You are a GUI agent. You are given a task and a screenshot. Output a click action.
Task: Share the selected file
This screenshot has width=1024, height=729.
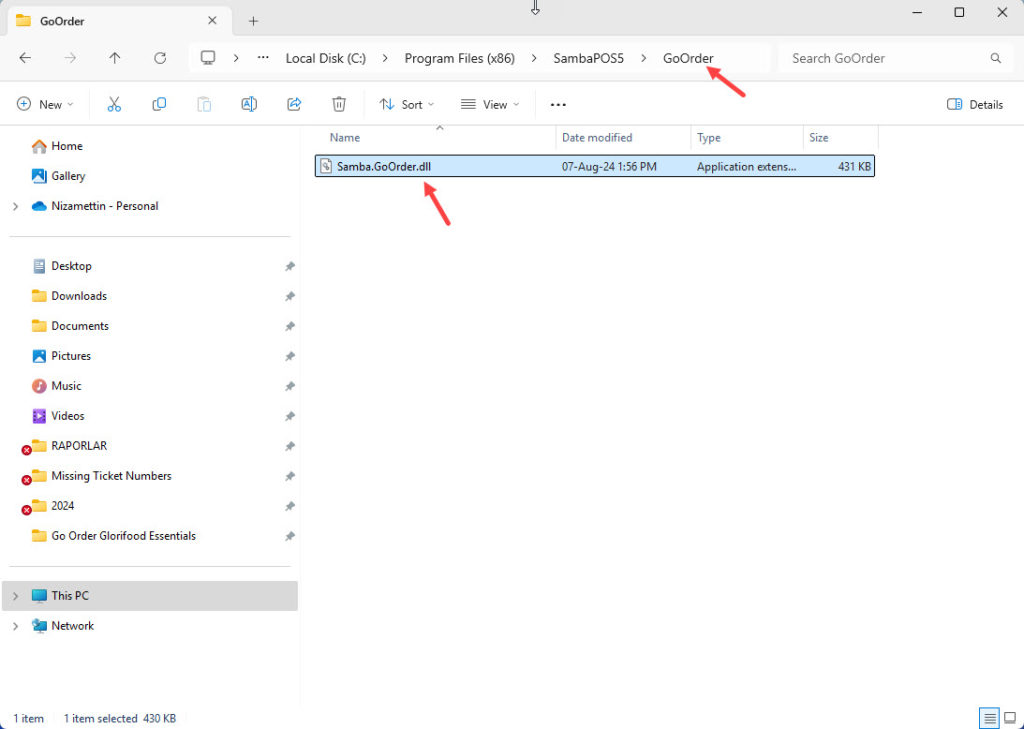pyautogui.click(x=294, y=105)
